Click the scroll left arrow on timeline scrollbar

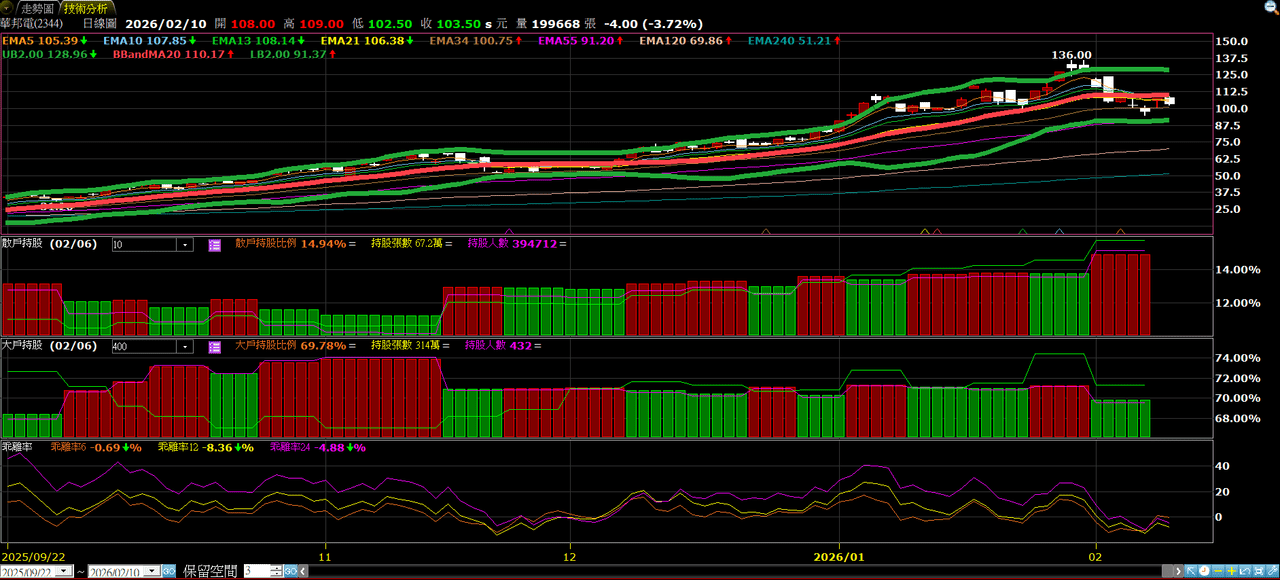303,571
